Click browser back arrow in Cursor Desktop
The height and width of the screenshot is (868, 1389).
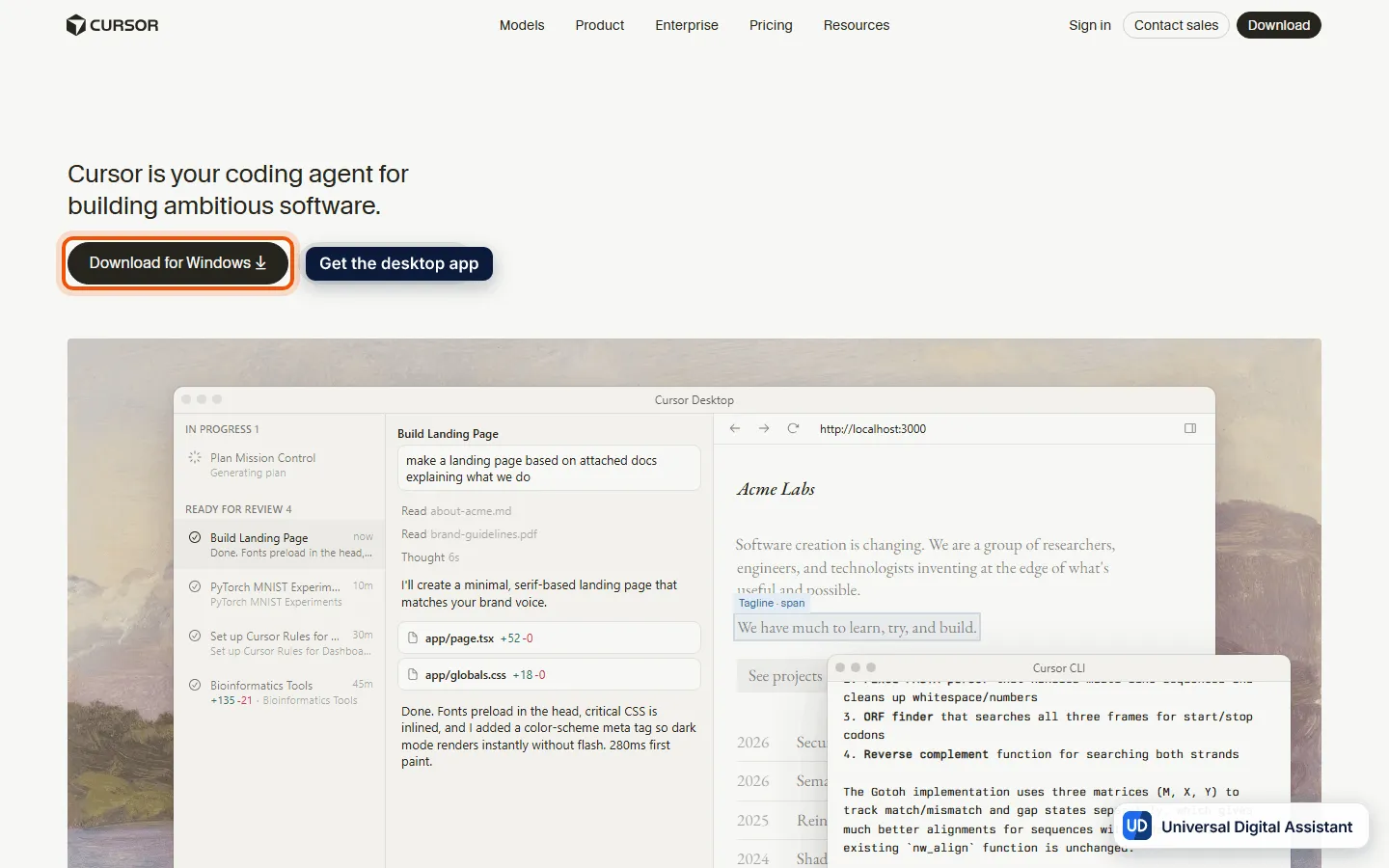[735, 428]
